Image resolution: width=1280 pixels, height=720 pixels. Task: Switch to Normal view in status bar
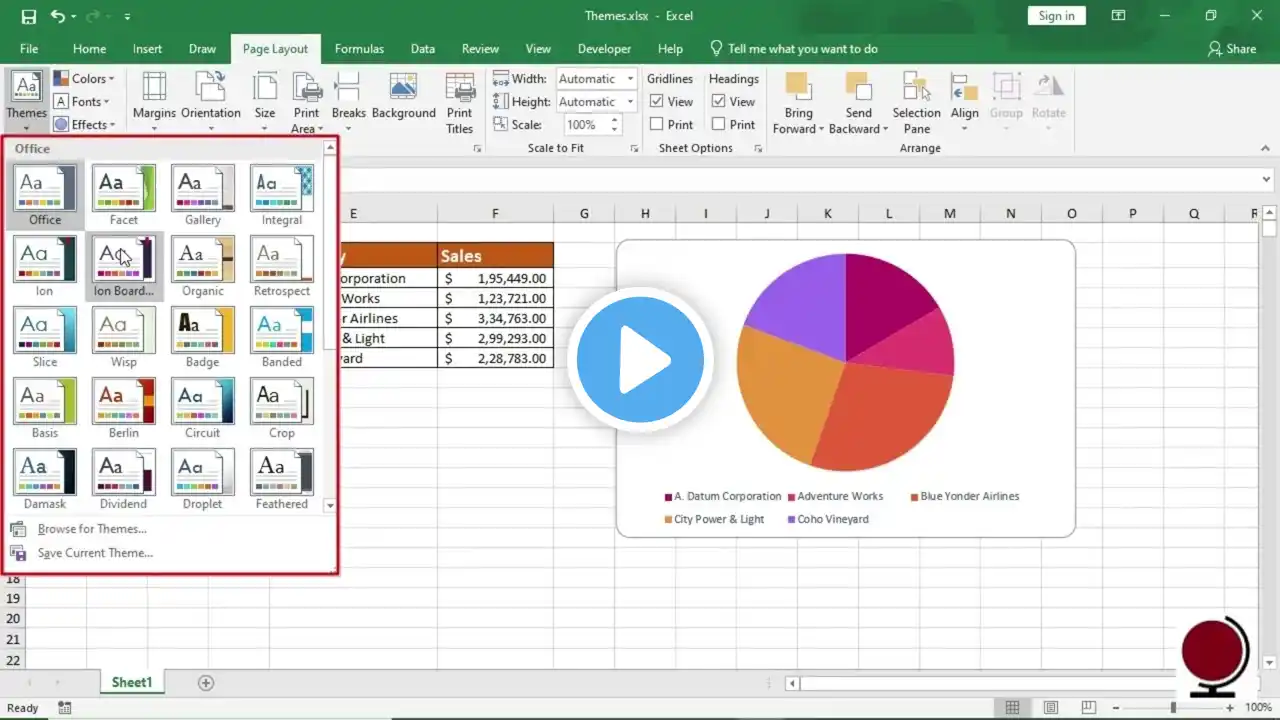(1013, 708)
